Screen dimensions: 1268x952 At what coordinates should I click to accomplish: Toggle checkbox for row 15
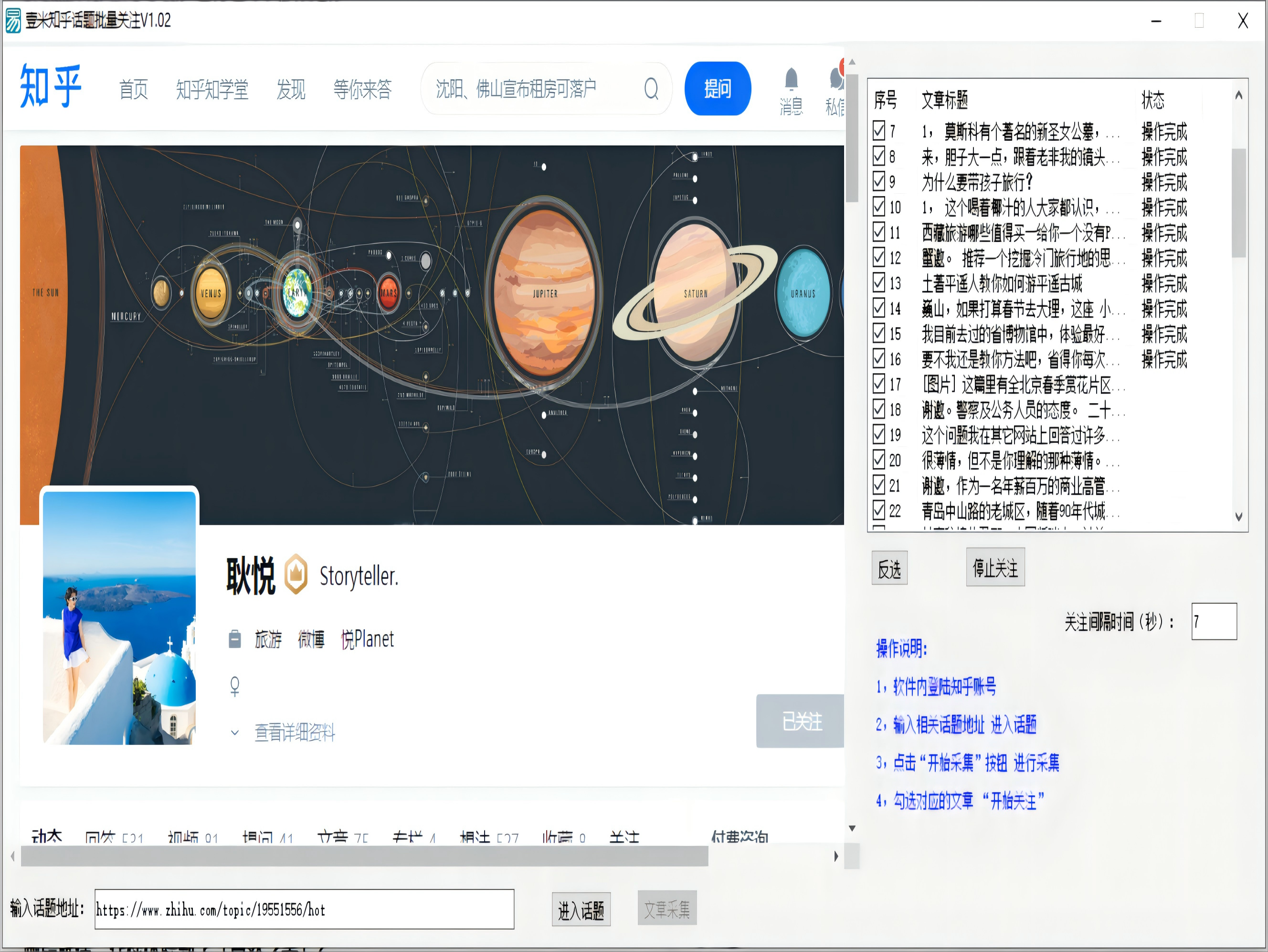click(x=879, y=333)
